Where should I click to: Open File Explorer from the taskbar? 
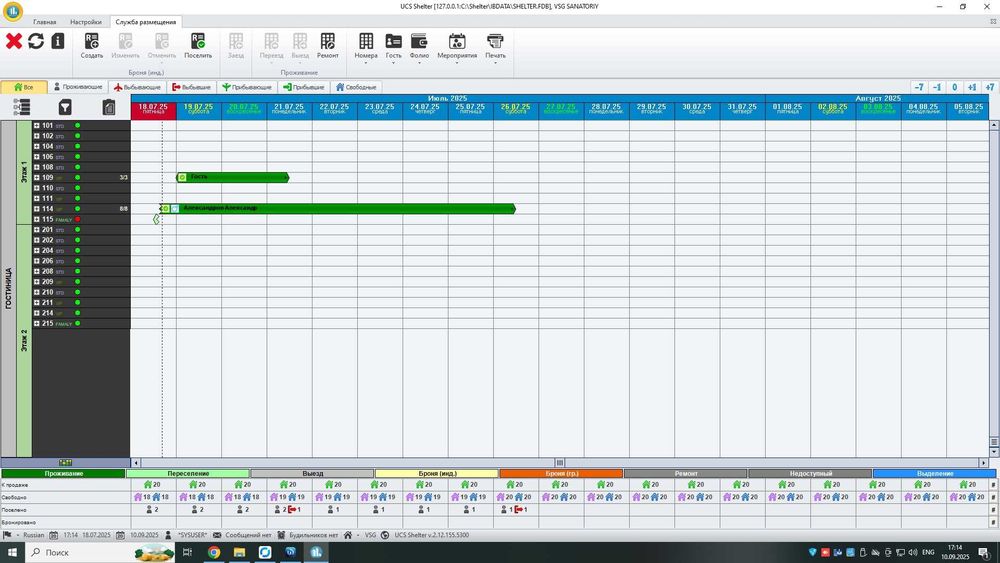[x=239, y=552]
